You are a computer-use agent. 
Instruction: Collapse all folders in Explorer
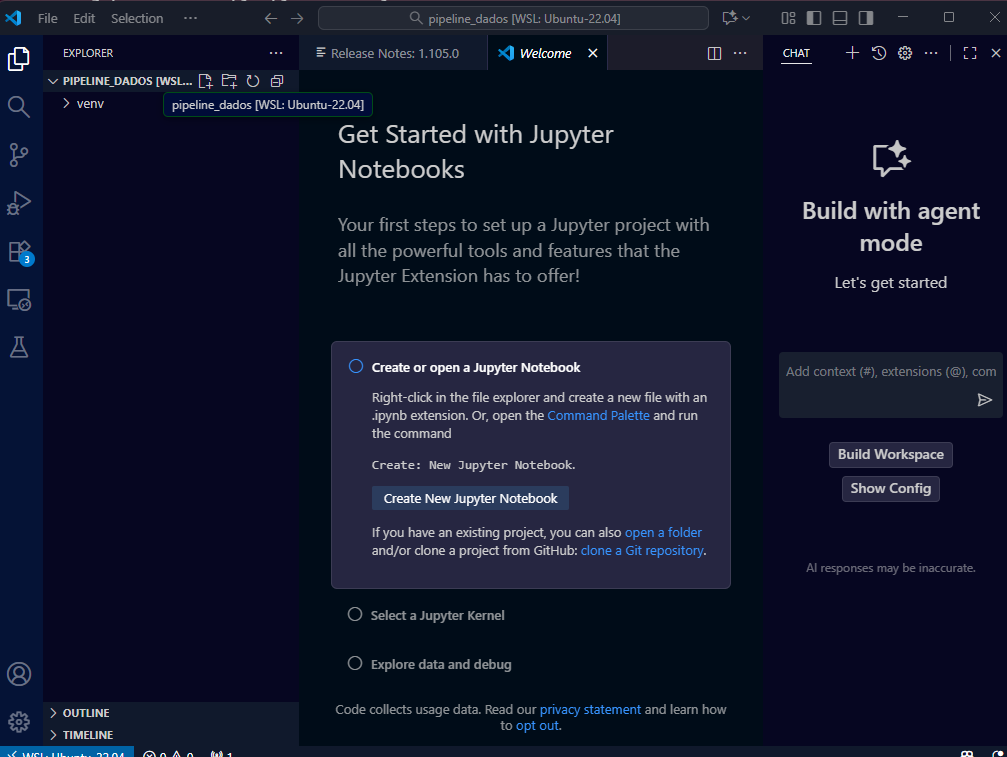[x=277, y=81]
